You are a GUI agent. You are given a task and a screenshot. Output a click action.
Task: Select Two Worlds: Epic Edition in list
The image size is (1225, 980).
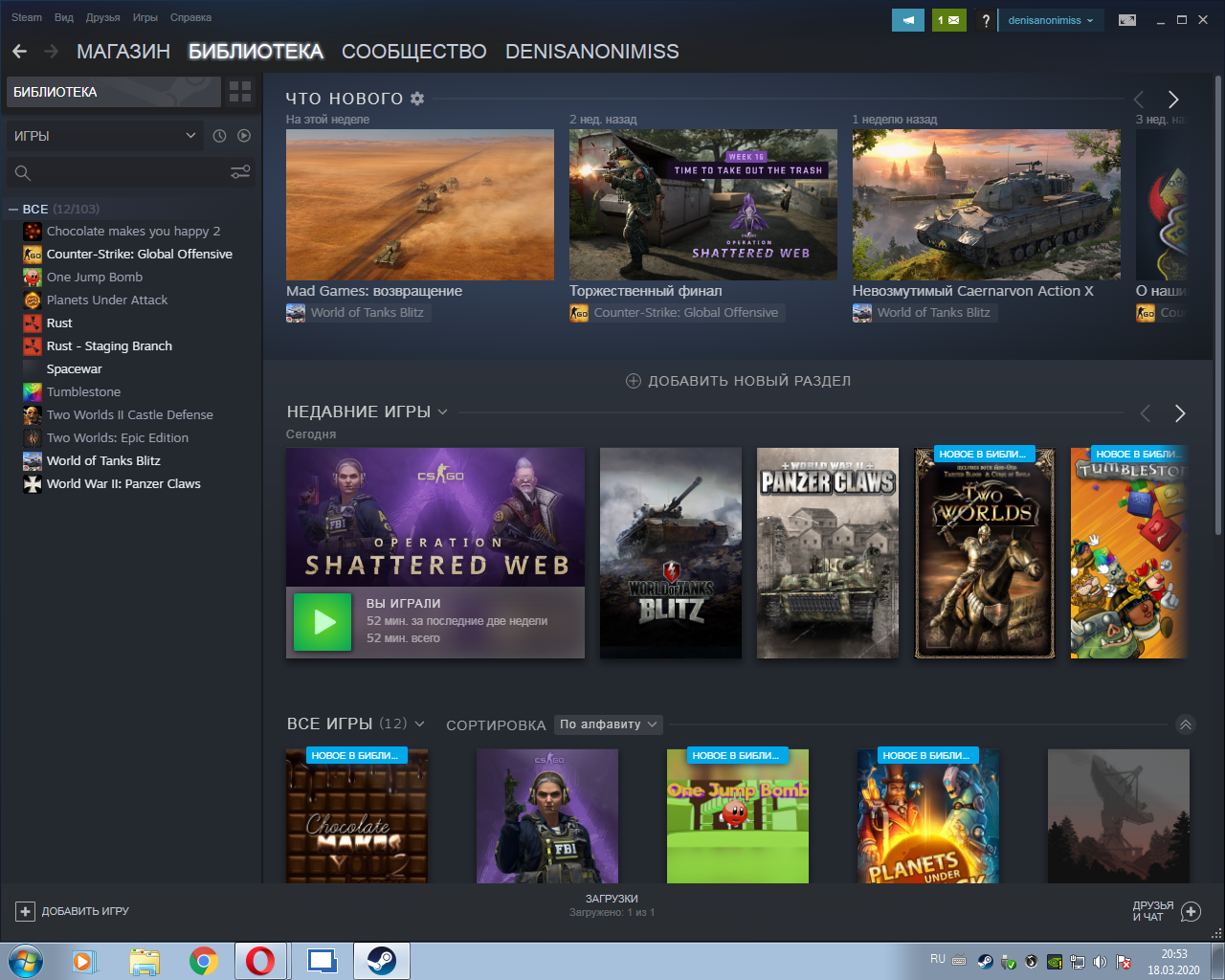click(117, 437)
